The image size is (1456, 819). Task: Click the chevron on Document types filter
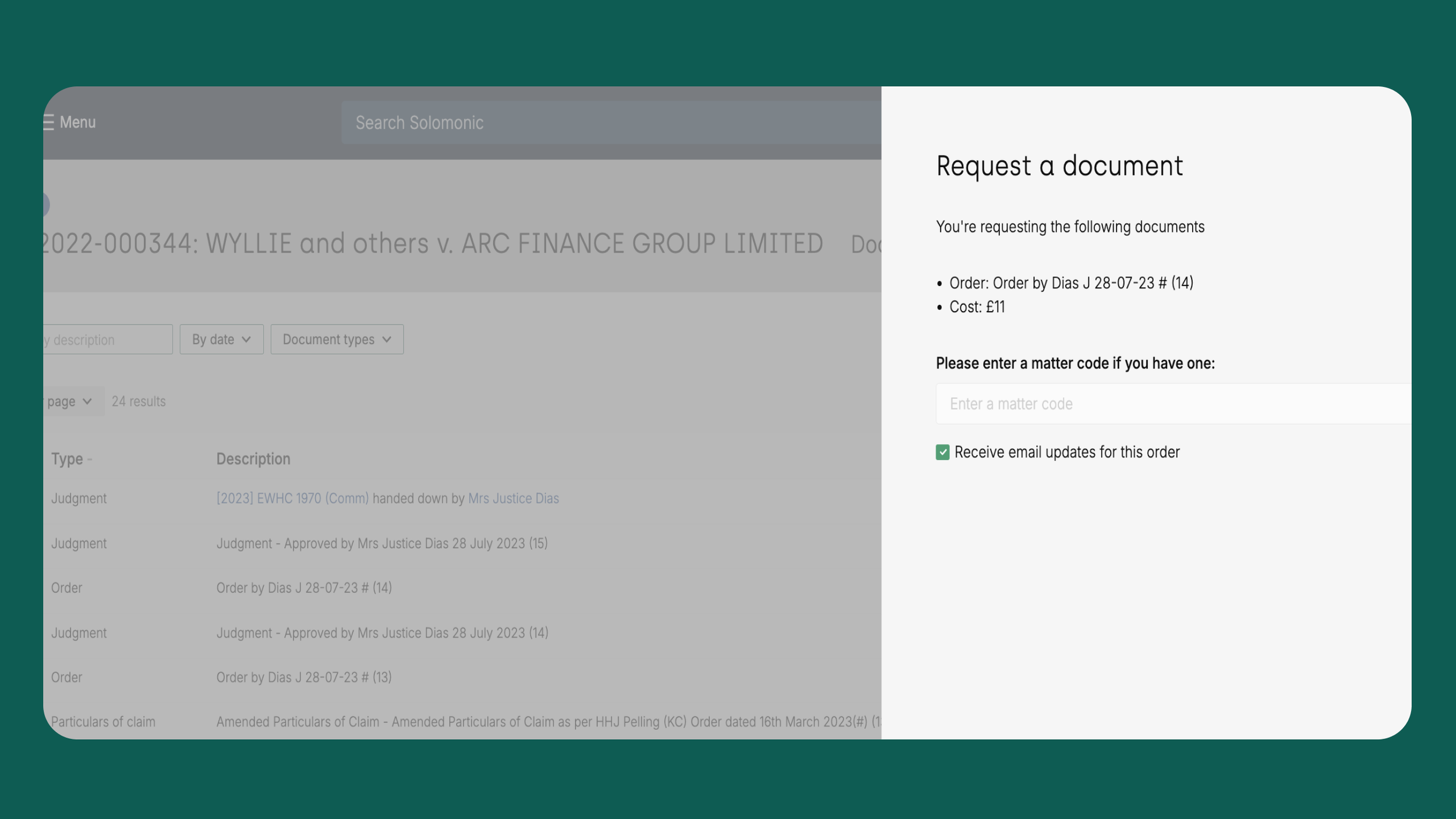[387, 340]
